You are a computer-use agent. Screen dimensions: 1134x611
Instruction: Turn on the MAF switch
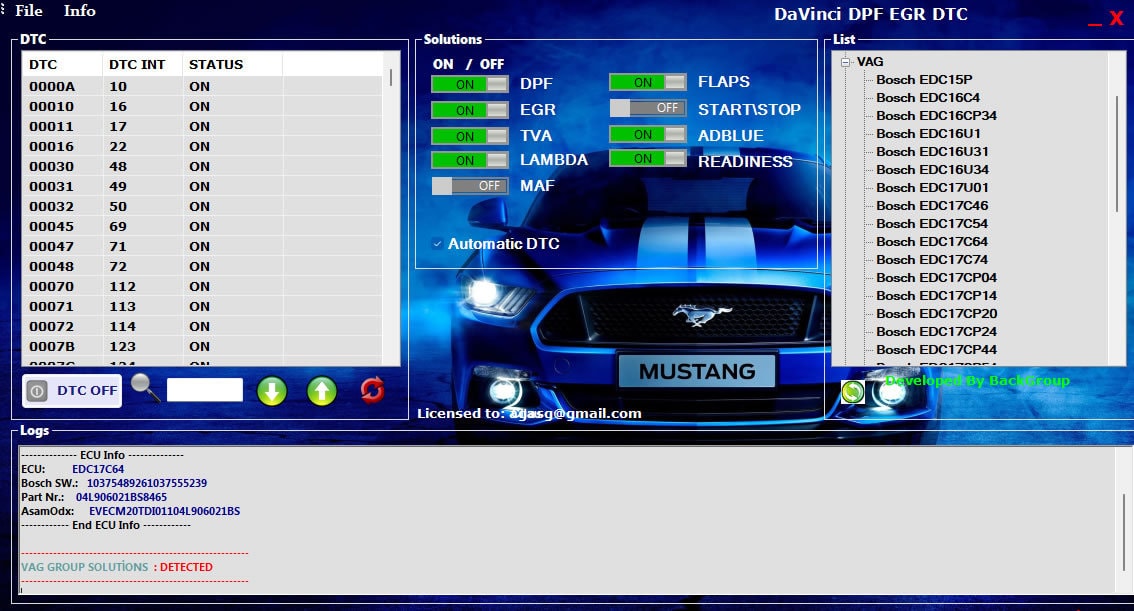[x=470, y=186]
